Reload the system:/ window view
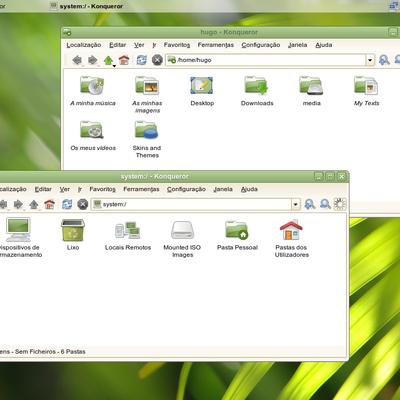Image resolution: width=400 pixels, height=400 pixels. 67,204
